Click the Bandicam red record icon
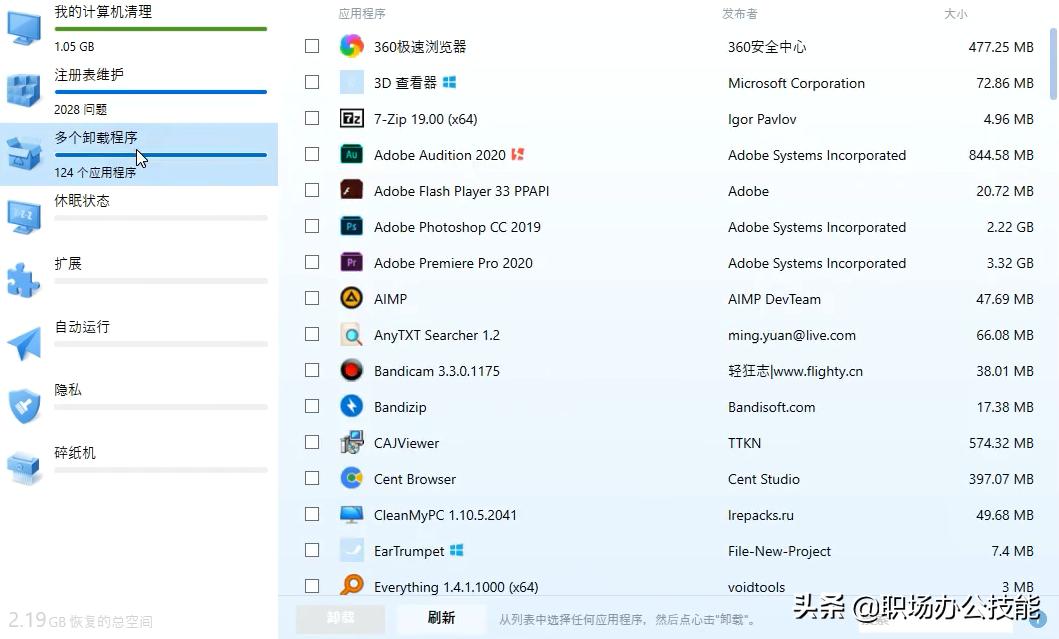The width and height of the screenshot is (1059, 639). [351, 370]
